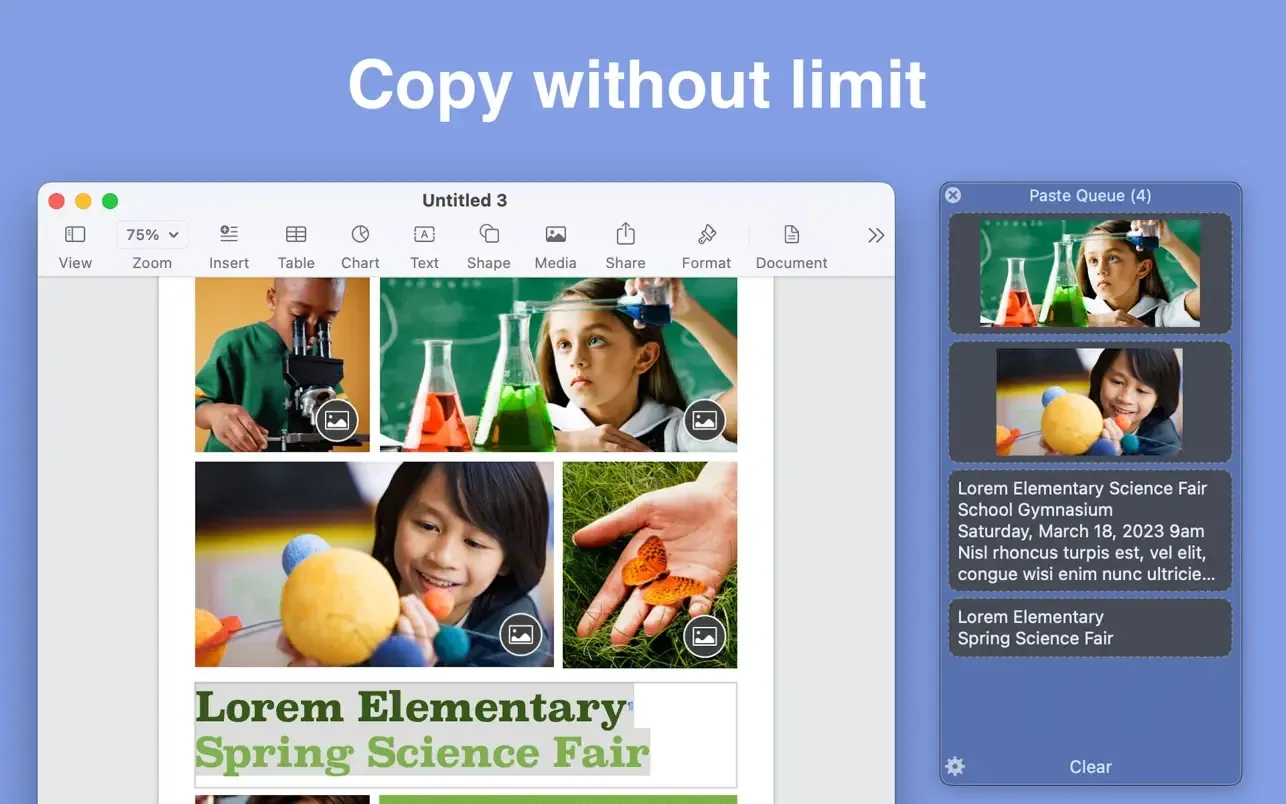Click the image placeholder badge on the microscope photo

tap(338, 420)
